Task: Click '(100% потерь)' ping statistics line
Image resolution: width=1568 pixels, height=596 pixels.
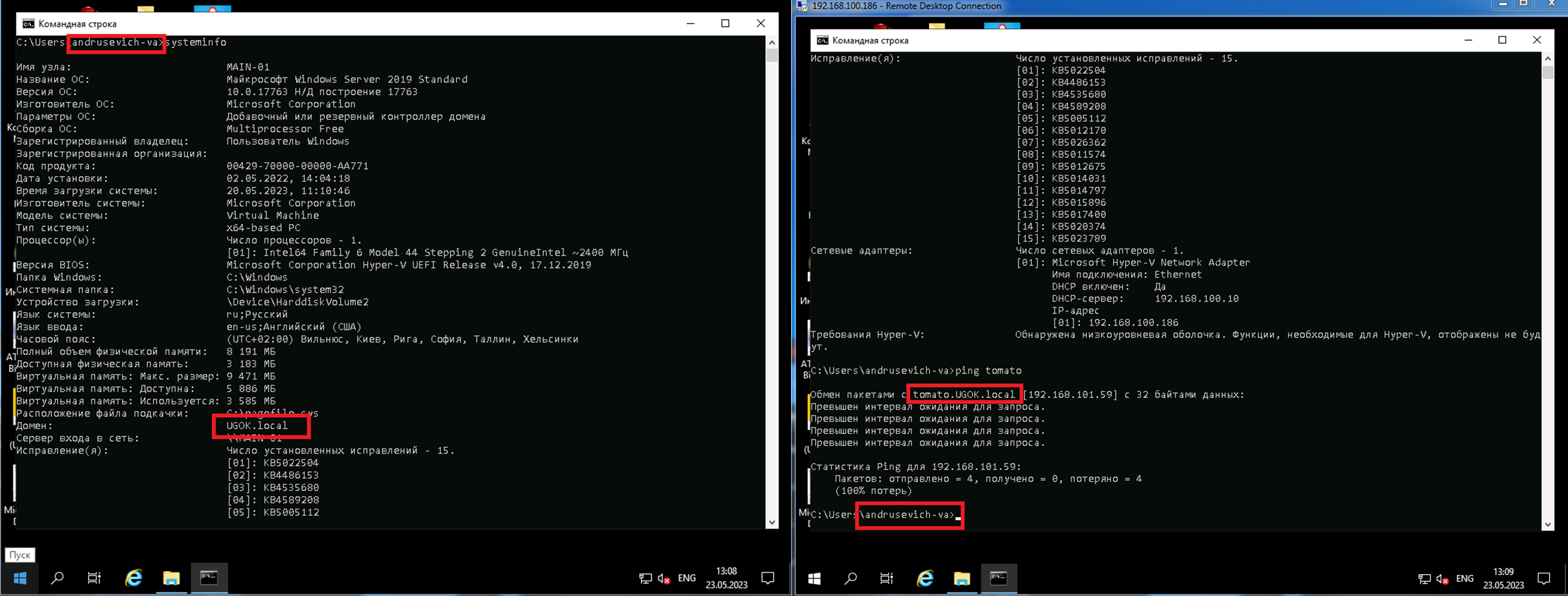Action: tap(873, 491)
